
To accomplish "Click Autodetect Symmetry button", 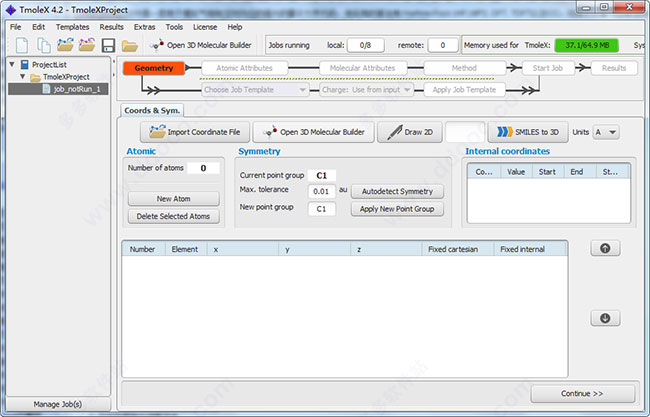I will (397, 191).
